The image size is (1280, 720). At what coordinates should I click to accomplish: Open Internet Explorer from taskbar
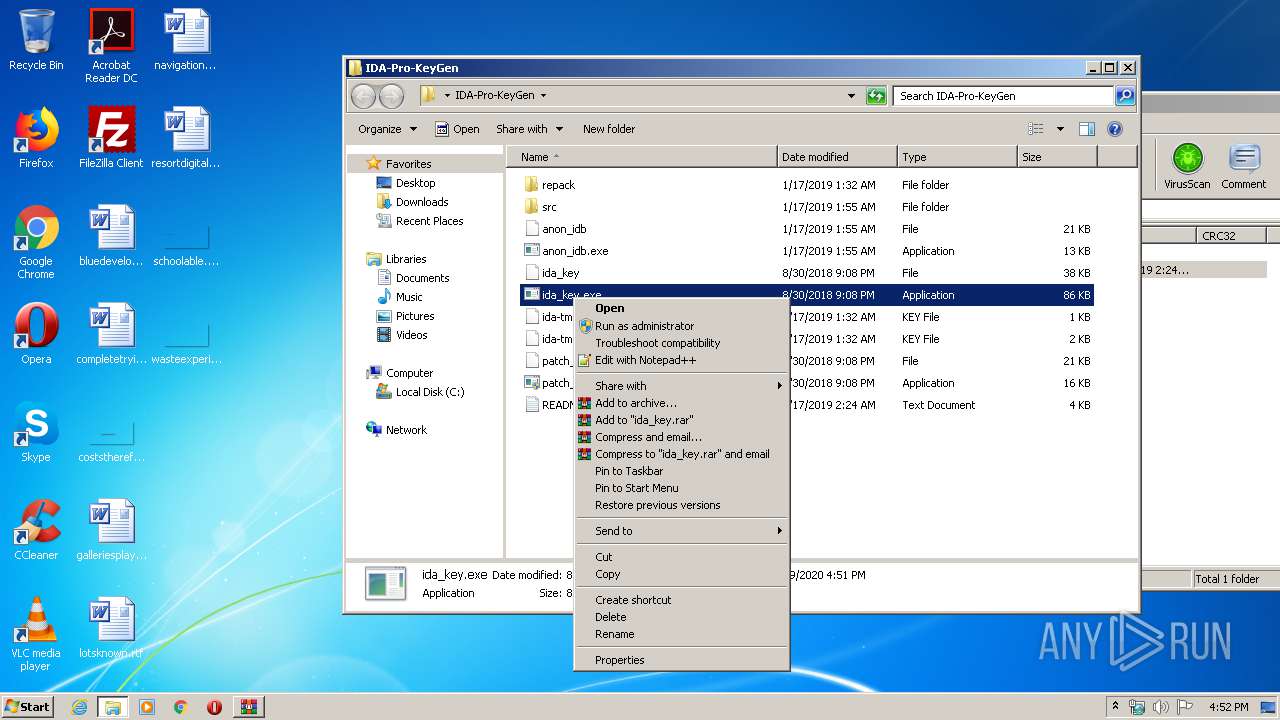pos(79,707)
